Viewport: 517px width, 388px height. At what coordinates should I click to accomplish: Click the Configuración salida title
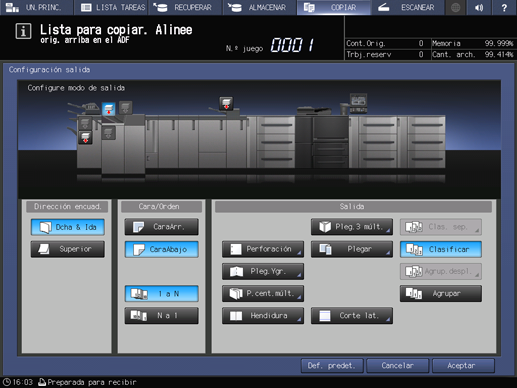pos(49,70)
